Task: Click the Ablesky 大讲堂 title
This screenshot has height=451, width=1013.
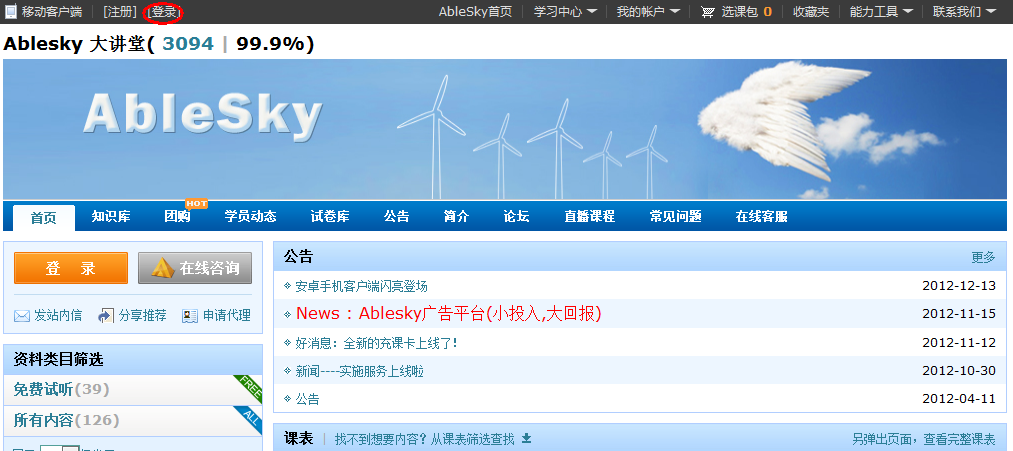Action: click(75, 44)
